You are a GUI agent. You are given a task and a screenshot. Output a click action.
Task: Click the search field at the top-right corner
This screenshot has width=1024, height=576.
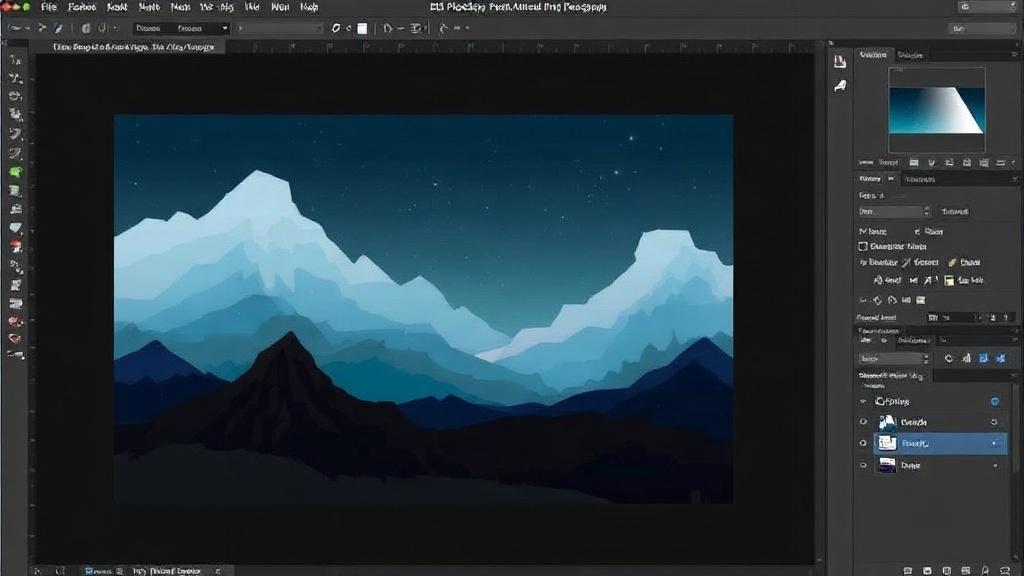point(986,7)
